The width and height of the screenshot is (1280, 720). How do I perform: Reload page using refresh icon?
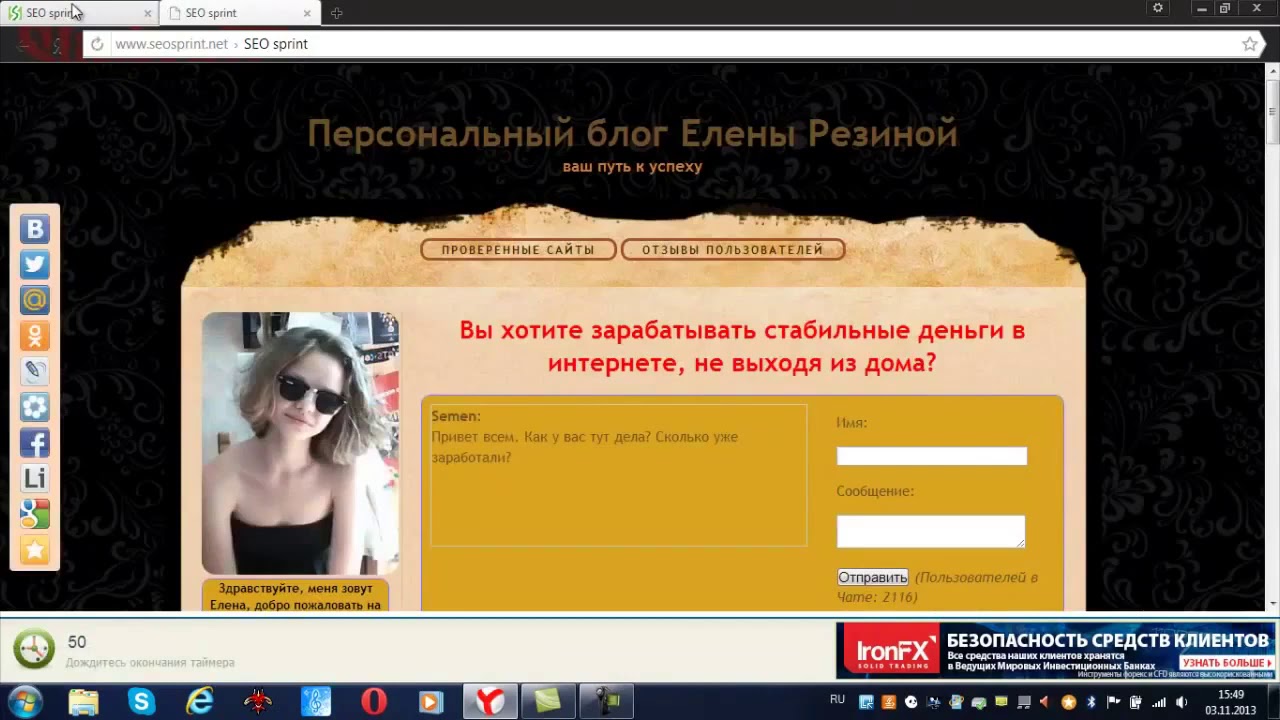pos(96,44)
